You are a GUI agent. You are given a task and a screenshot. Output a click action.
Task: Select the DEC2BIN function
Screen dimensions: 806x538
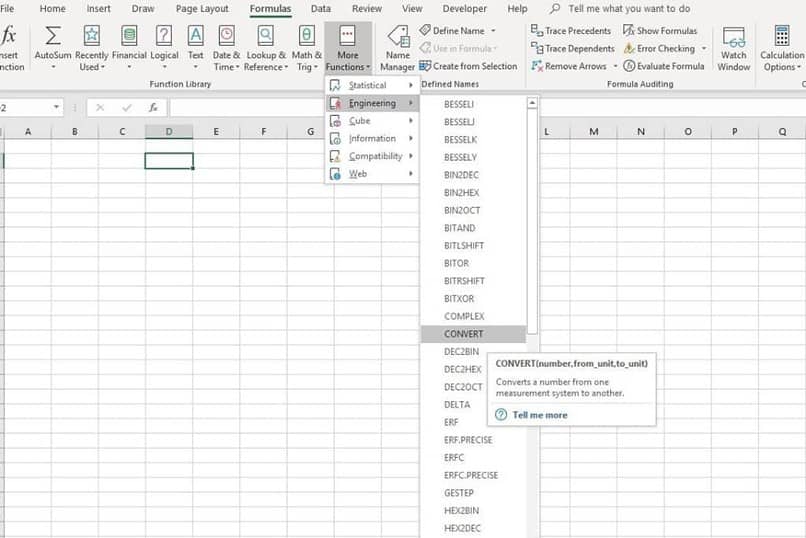point(462,351)
